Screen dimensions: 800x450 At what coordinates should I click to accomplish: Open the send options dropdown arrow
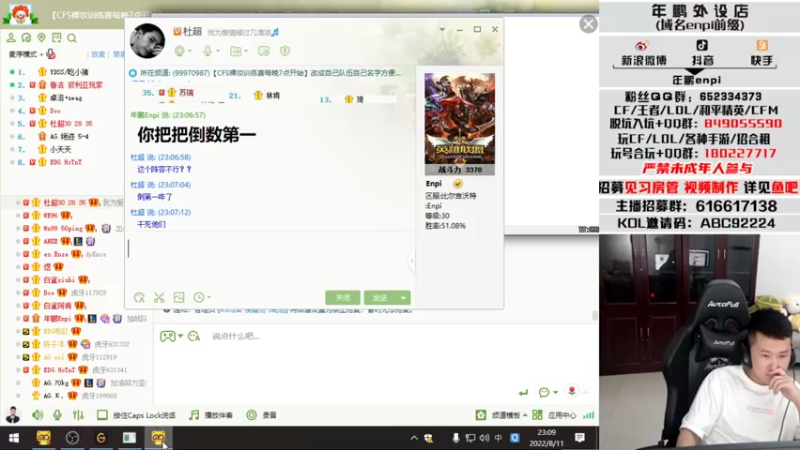click(404, 297)
